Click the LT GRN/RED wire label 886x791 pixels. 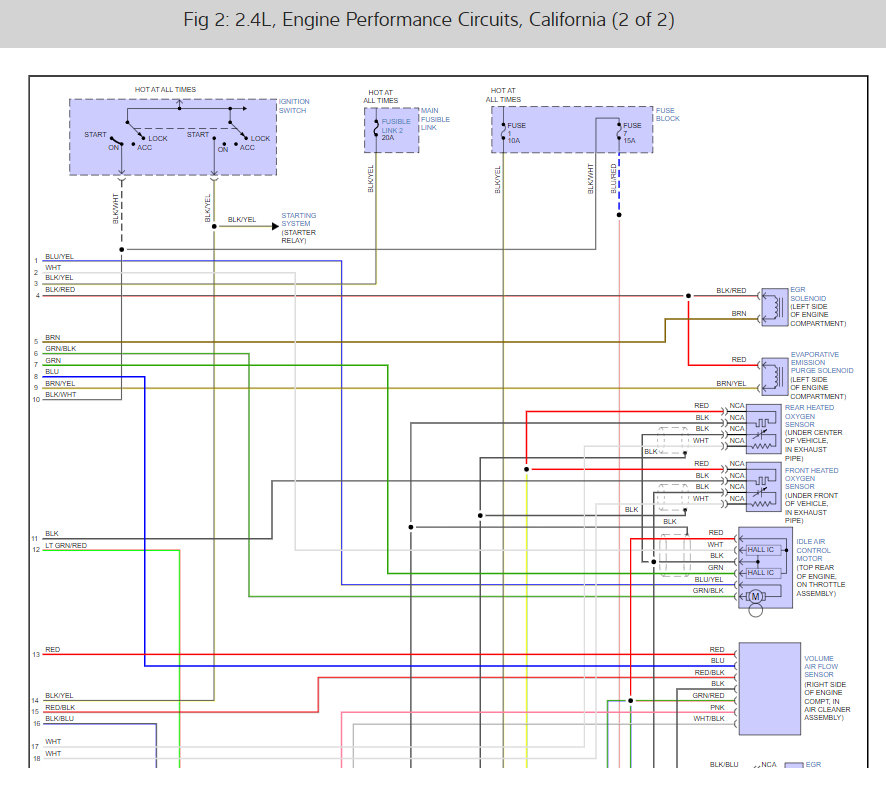click(x=66, y=545)
